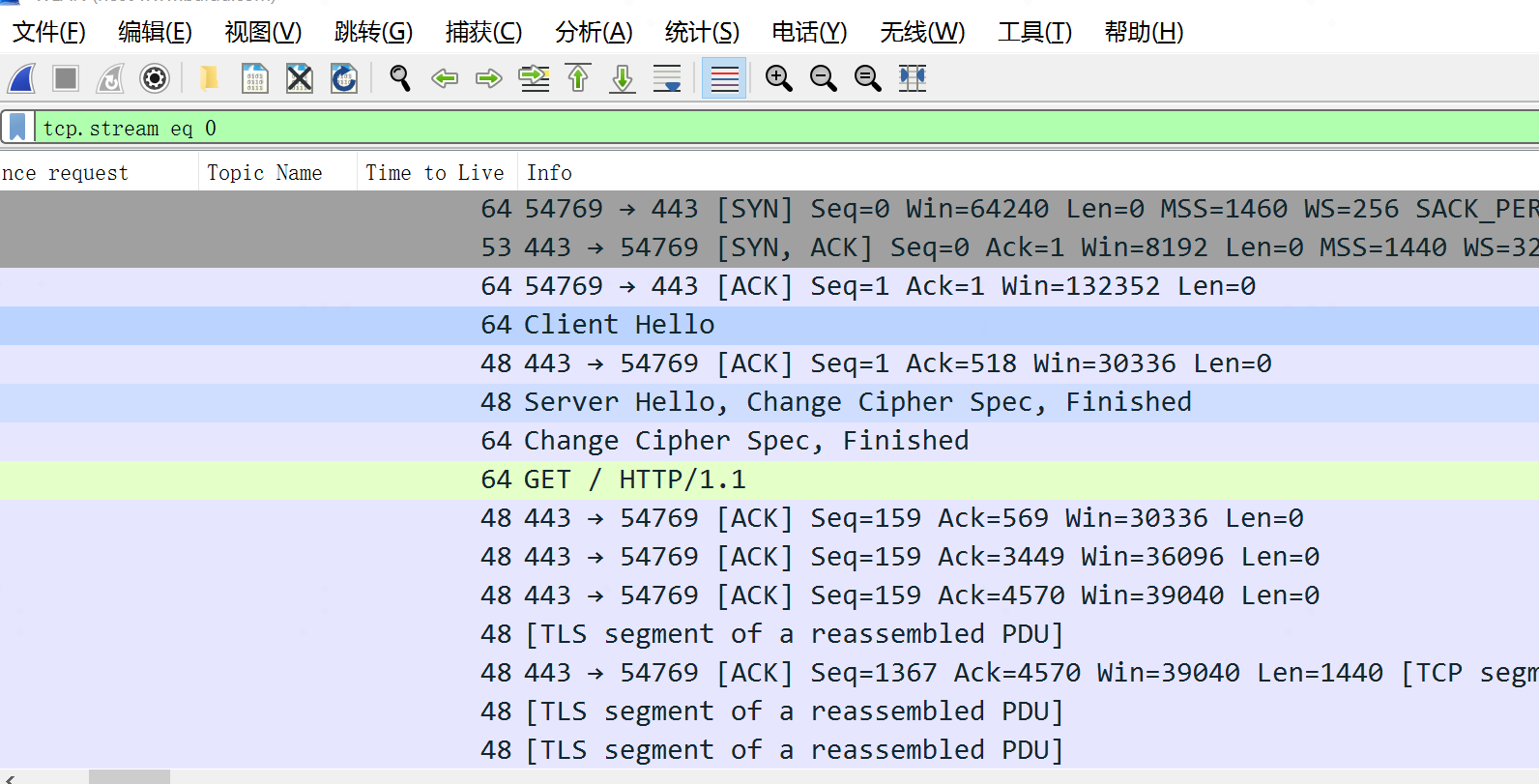Image resolution: width=1539 pixels, height=784 pixels.
Task: Start capturing packets with the shark fin icon
Action: point(22,78)
